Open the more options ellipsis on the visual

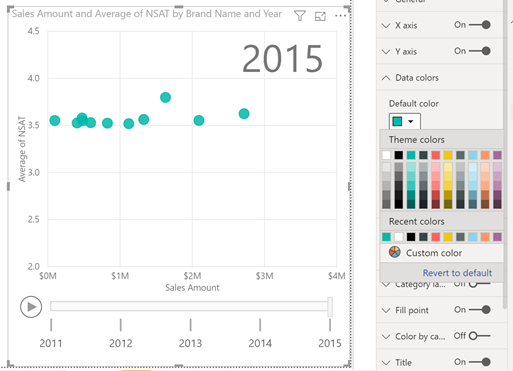click(340, 16)
